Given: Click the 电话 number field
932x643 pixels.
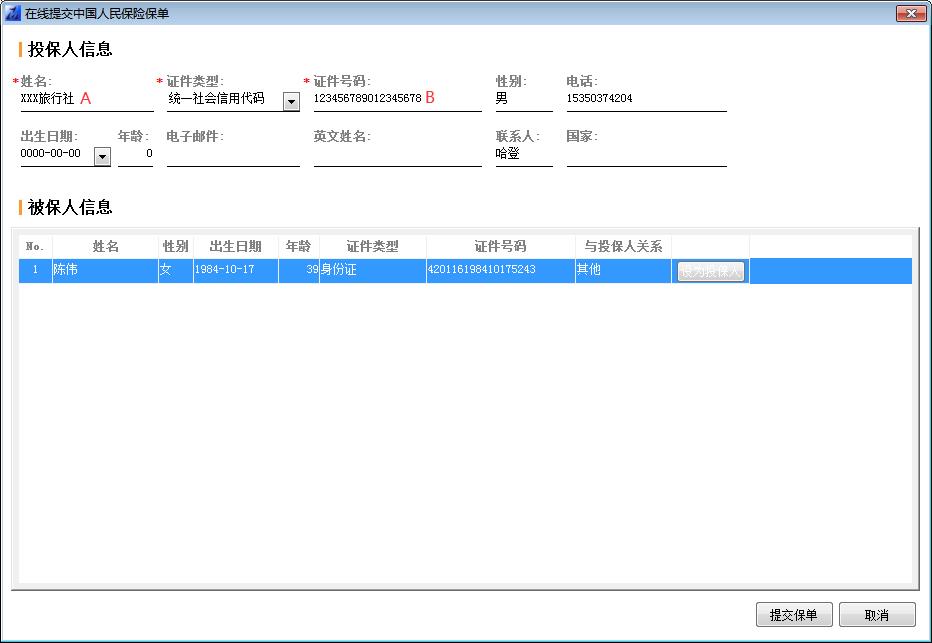Looking at the screenshot, I should coord(645,99).
